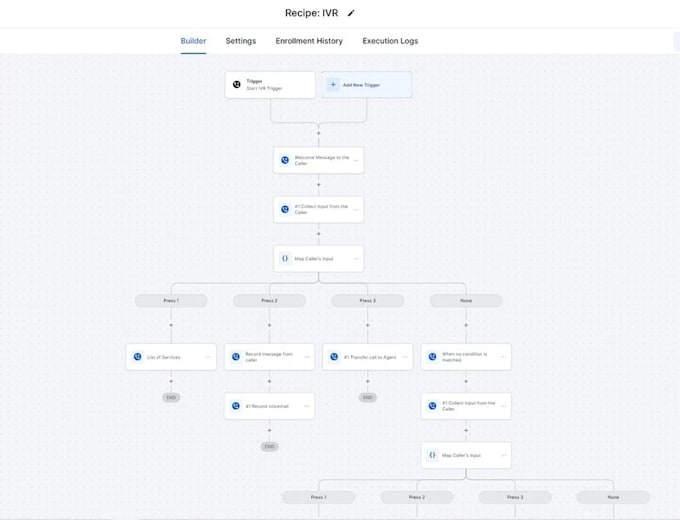The height and width of the screenshot is (520, 680).
Task: Add a step below When no condition is matched
Action: (x=466, y=381)
